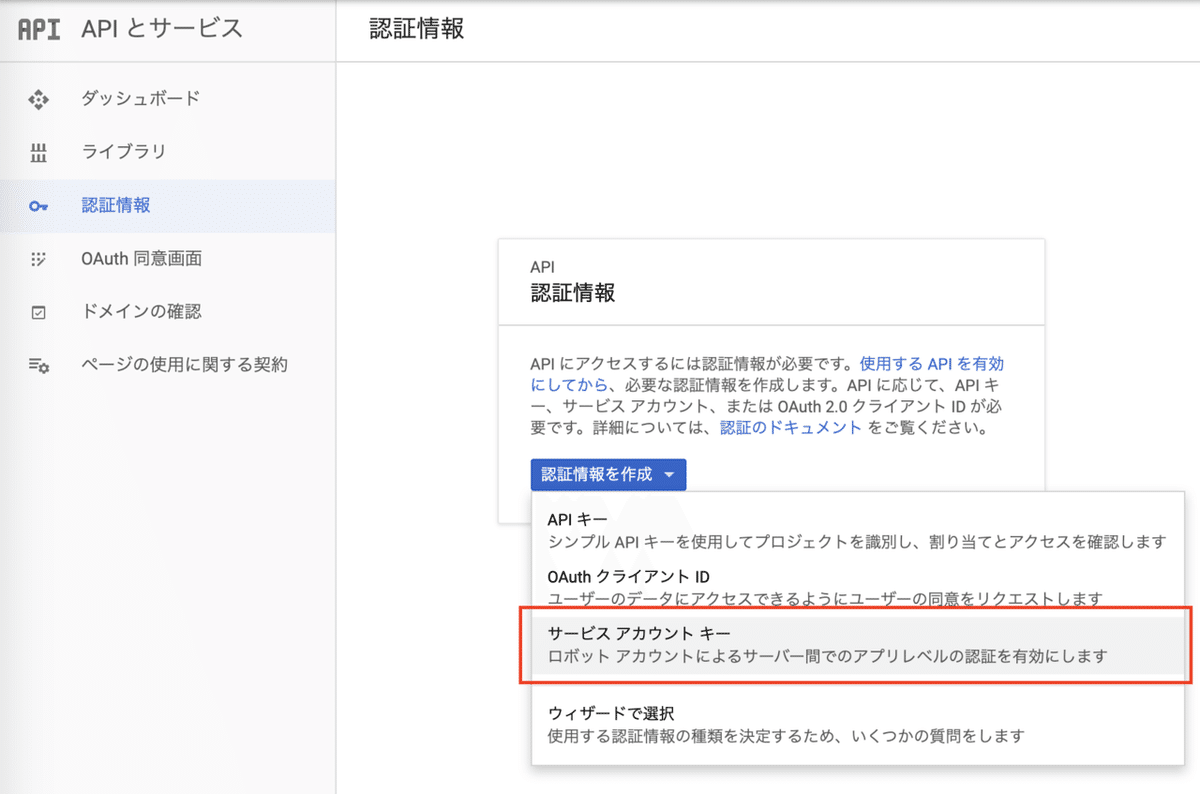Click the Library grid icon
This screenshot has height=794, width=1200.
38,152
